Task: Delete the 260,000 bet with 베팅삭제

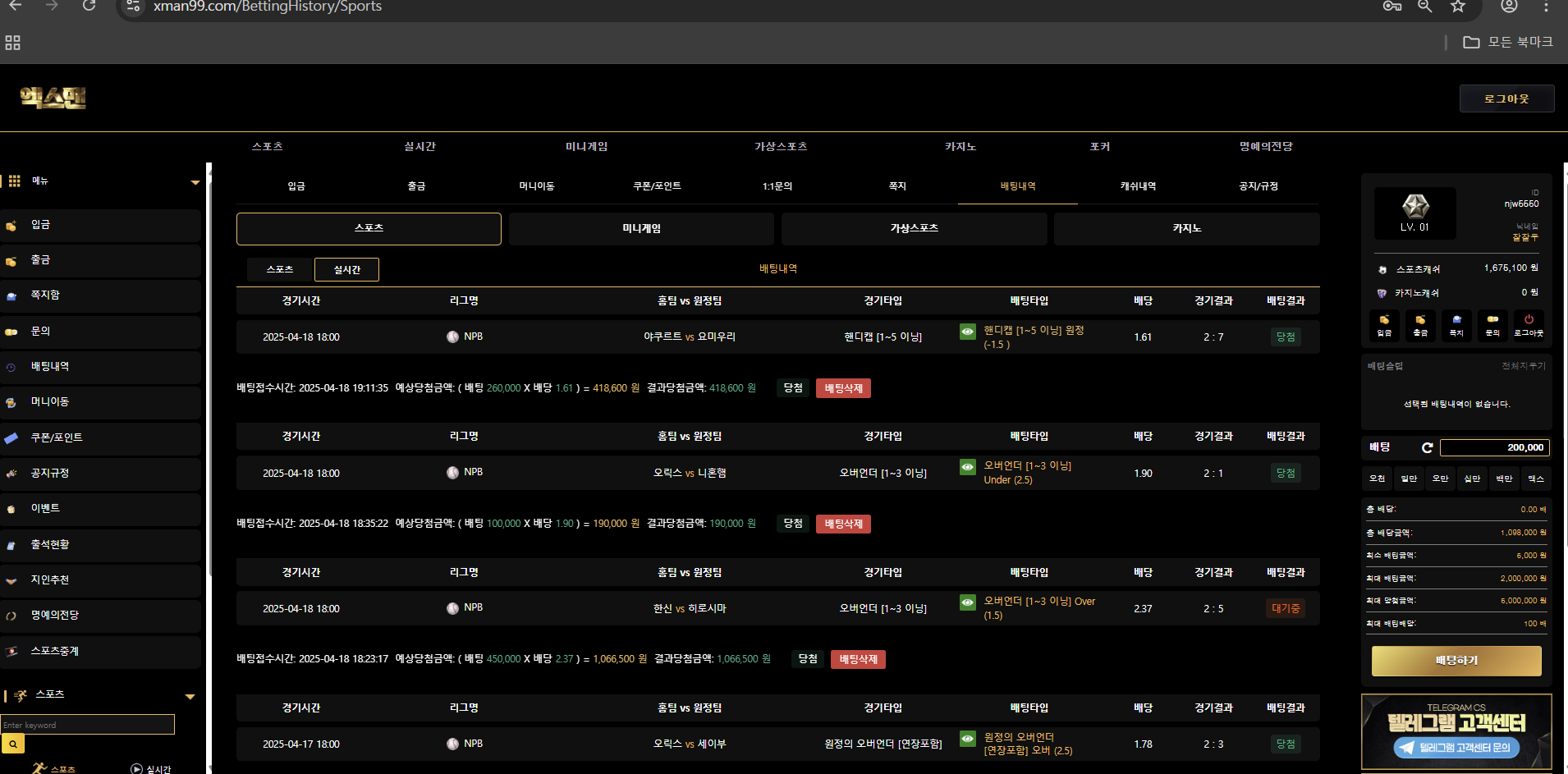Action: coord(843,388)
